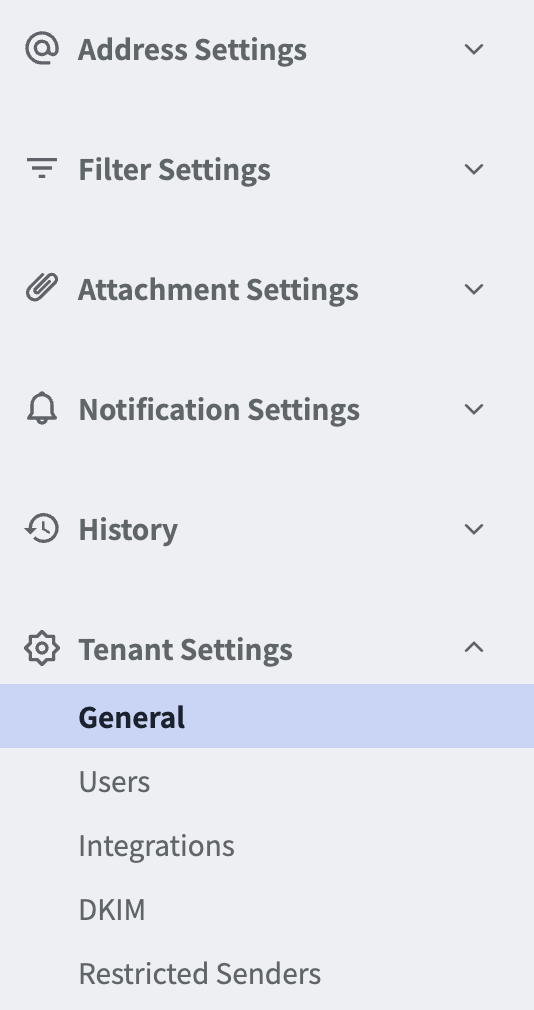Click the Tenant Settings gear icon
This screenshot has width=534, height=1010.
pos(42,649)
